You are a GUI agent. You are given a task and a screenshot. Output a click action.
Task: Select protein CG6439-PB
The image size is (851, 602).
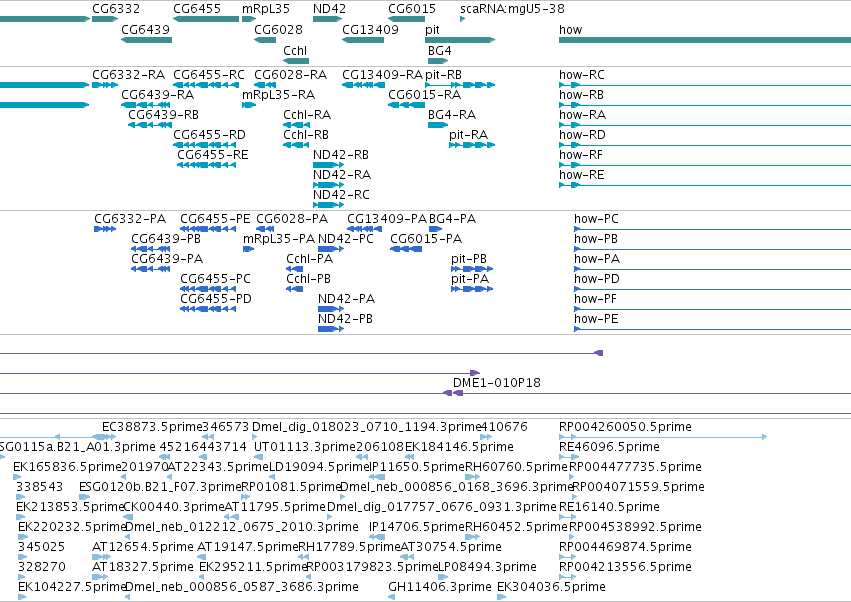point(166,239)
